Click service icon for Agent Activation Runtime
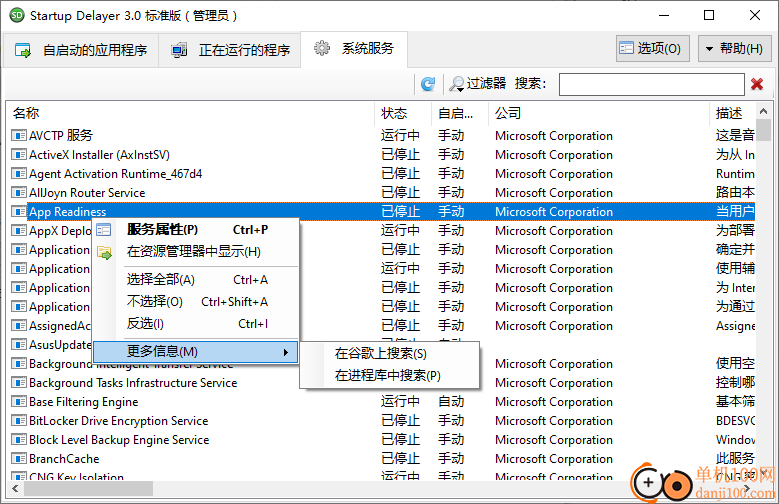The height and width of the screenshot is (504, 779). click(18, 173)
